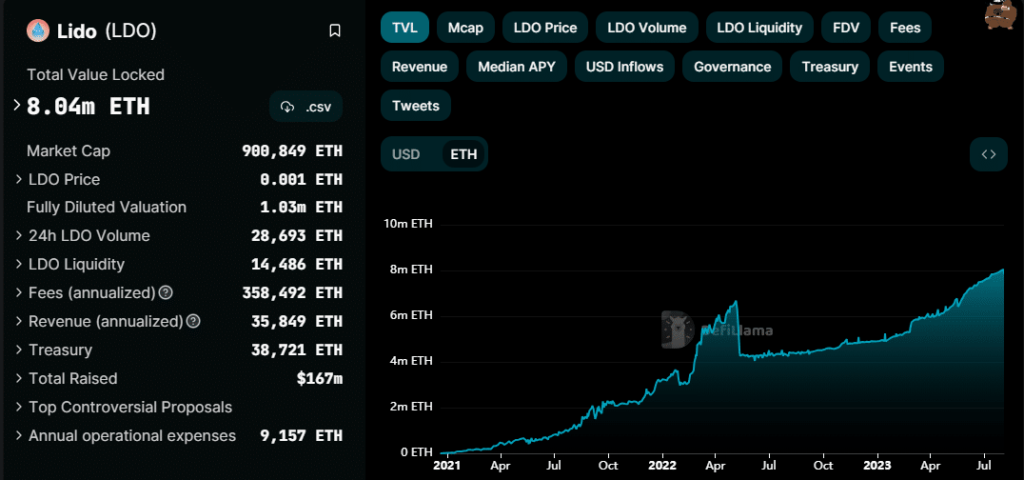
Task: Expand the Treasury row details
Action: (20, 351)
